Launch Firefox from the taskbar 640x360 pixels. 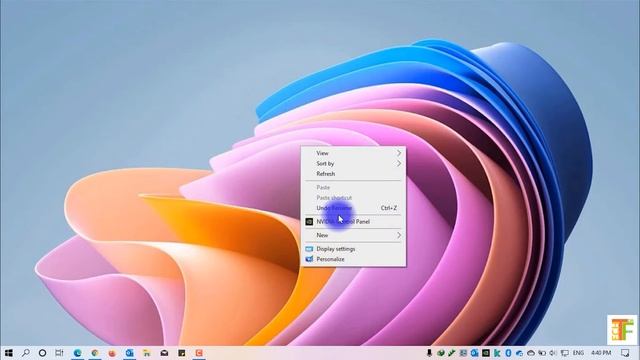pos(112,353)
